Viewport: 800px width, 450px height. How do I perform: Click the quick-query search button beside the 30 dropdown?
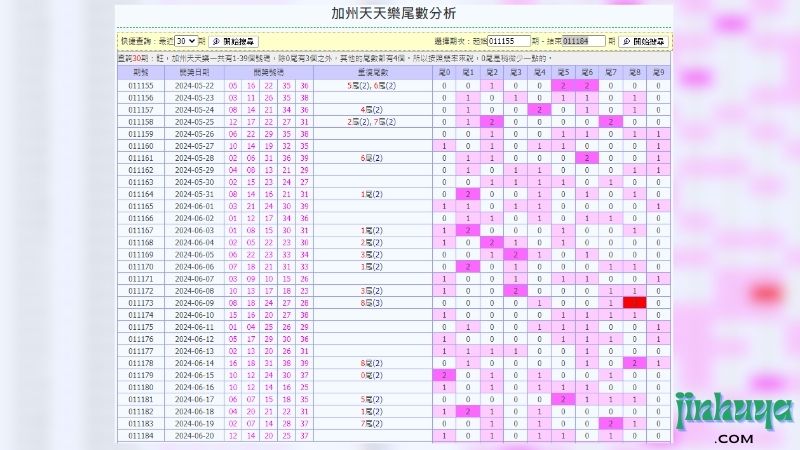tap(234, 41)
